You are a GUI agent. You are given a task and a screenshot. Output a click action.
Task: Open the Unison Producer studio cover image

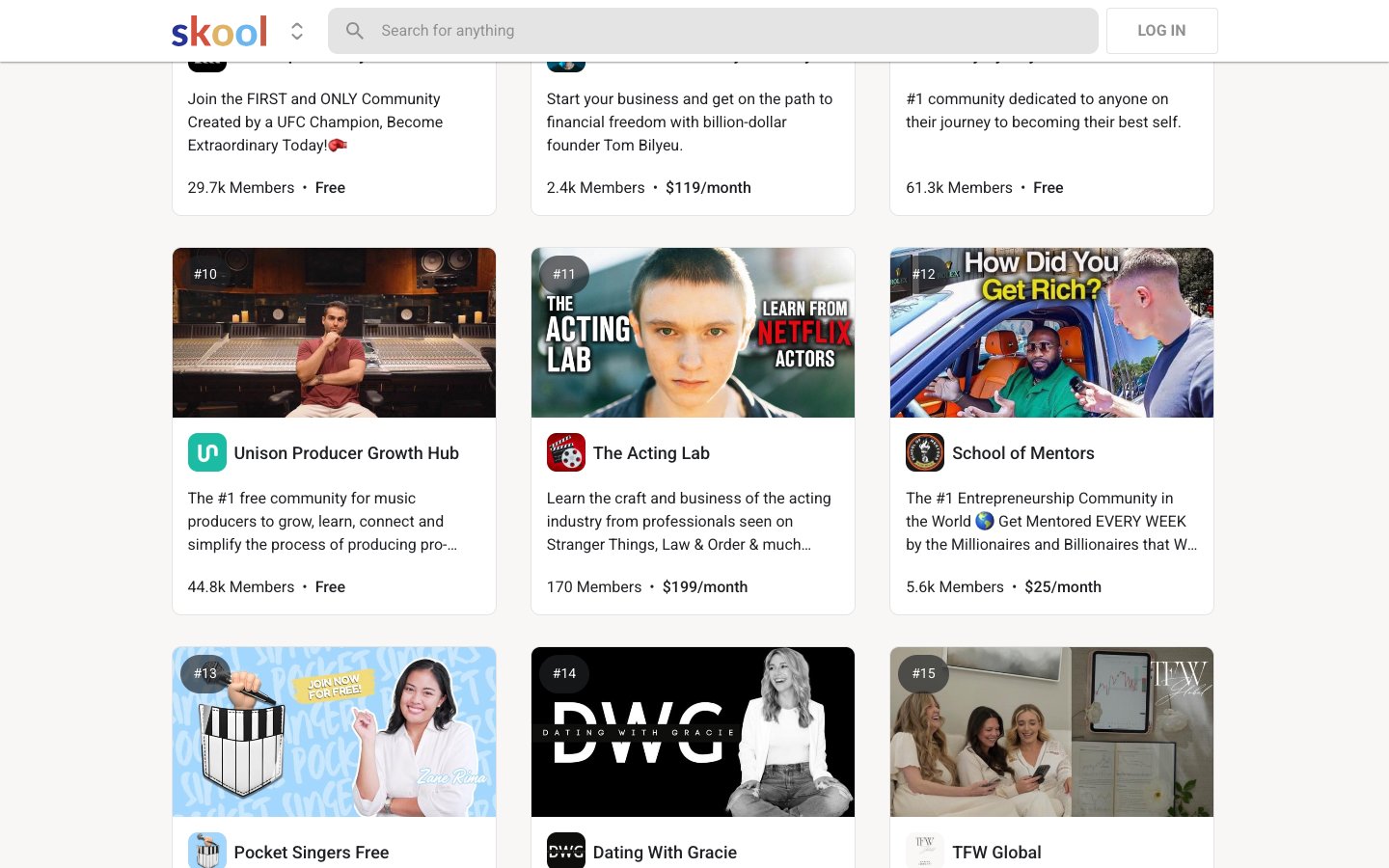pyautogui.click(x=334, y=333)
